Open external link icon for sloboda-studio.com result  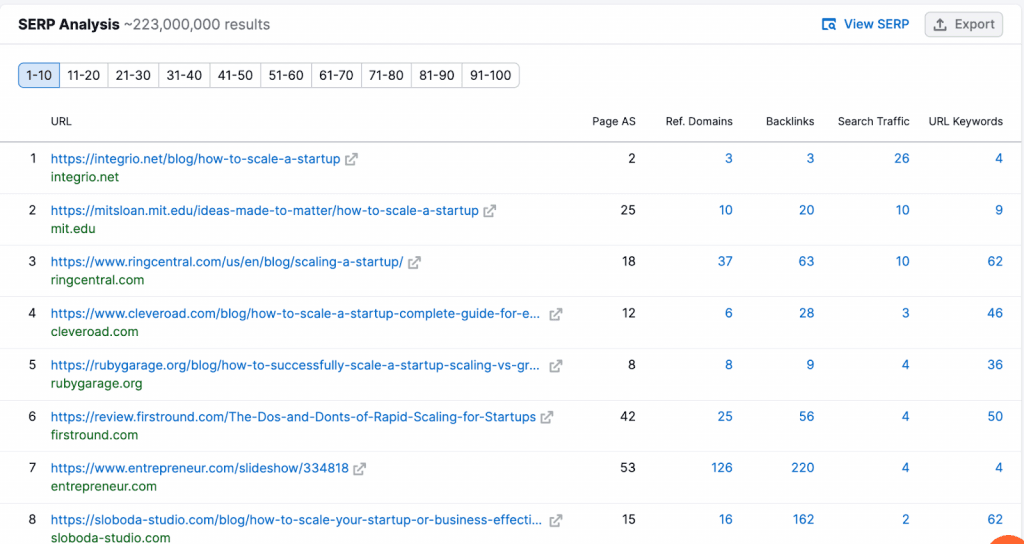[x=556, y=520]
